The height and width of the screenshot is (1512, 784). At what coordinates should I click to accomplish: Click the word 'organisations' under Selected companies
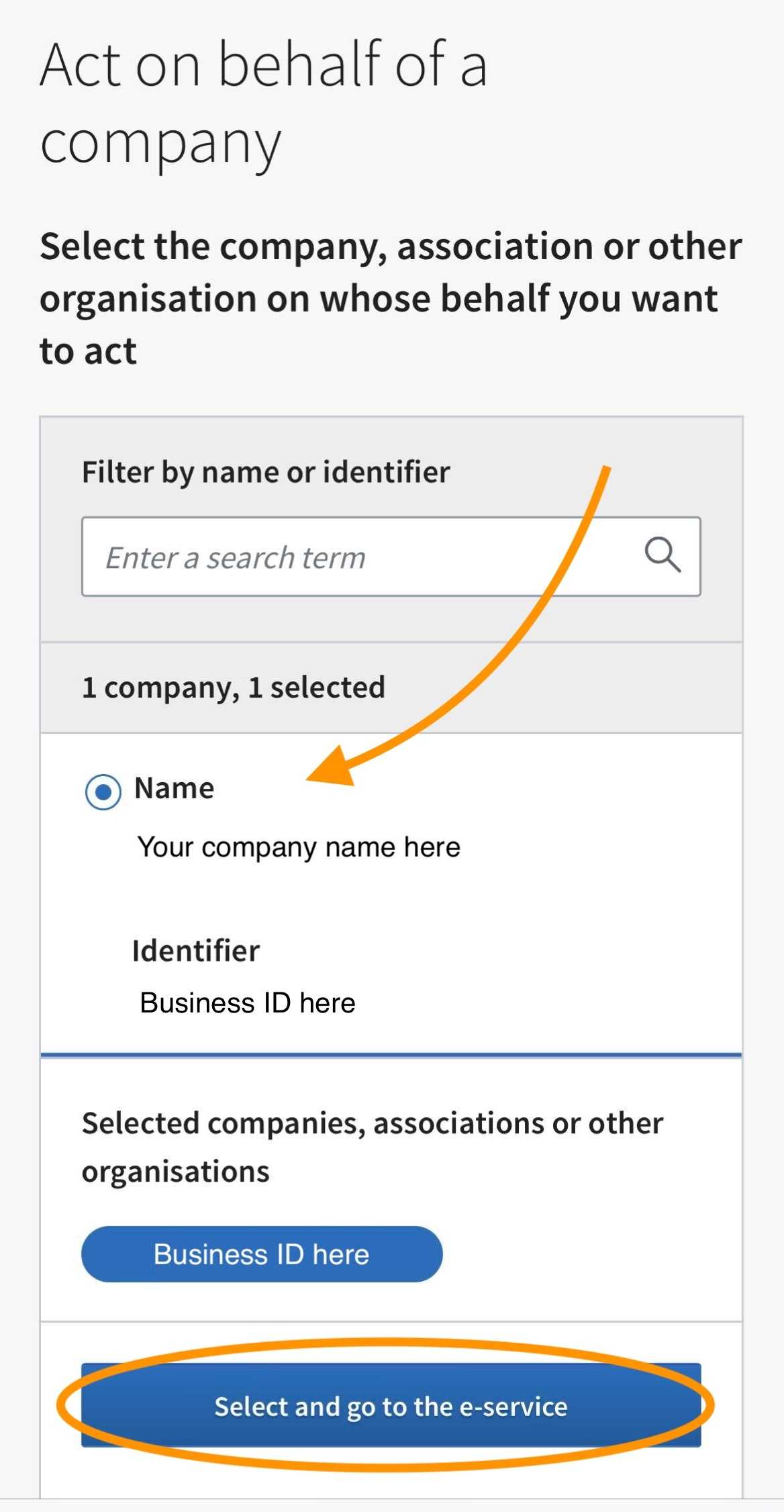point(176,1172)
